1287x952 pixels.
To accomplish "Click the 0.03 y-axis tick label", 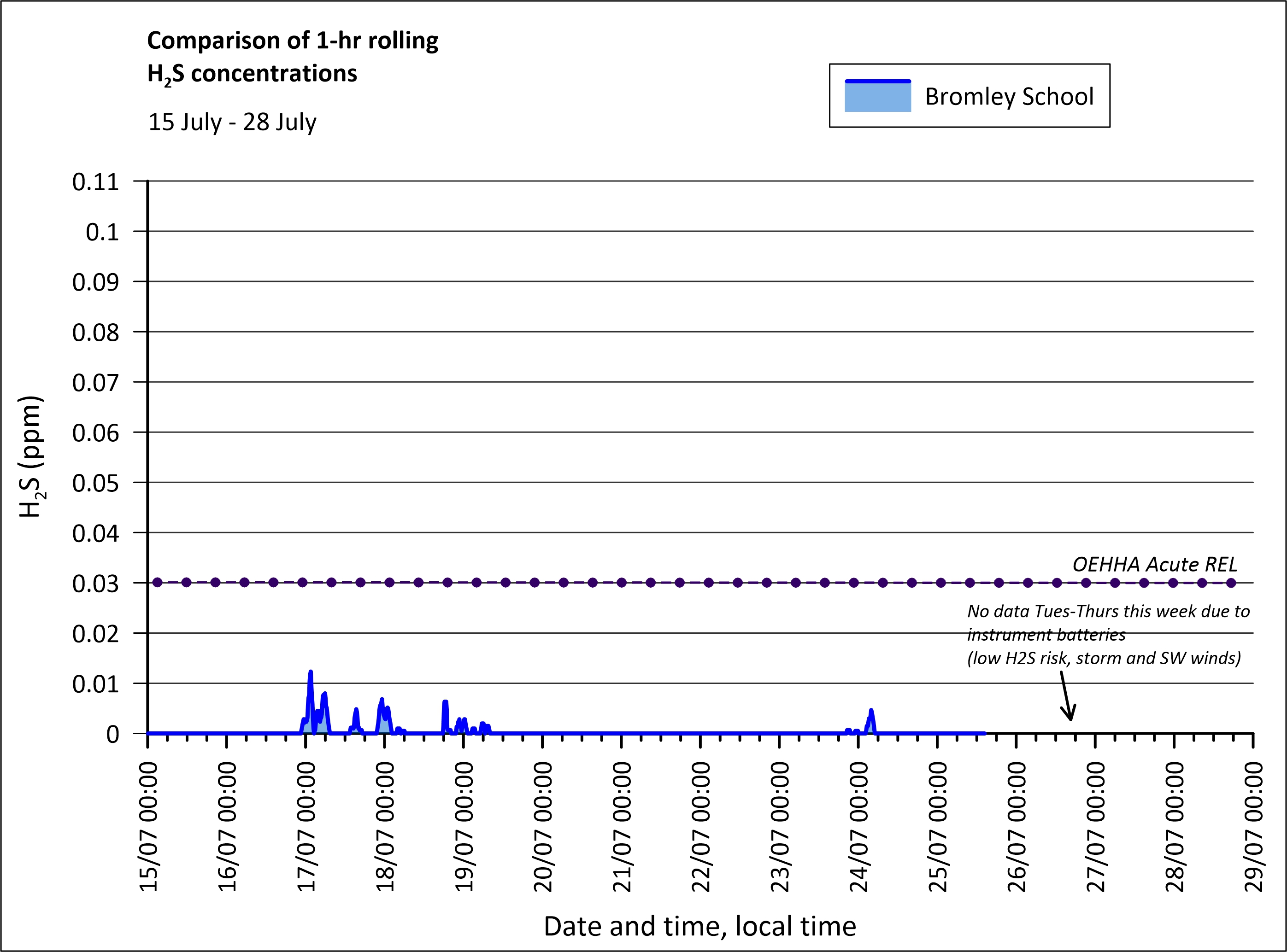I will click(x=96, y=584).
